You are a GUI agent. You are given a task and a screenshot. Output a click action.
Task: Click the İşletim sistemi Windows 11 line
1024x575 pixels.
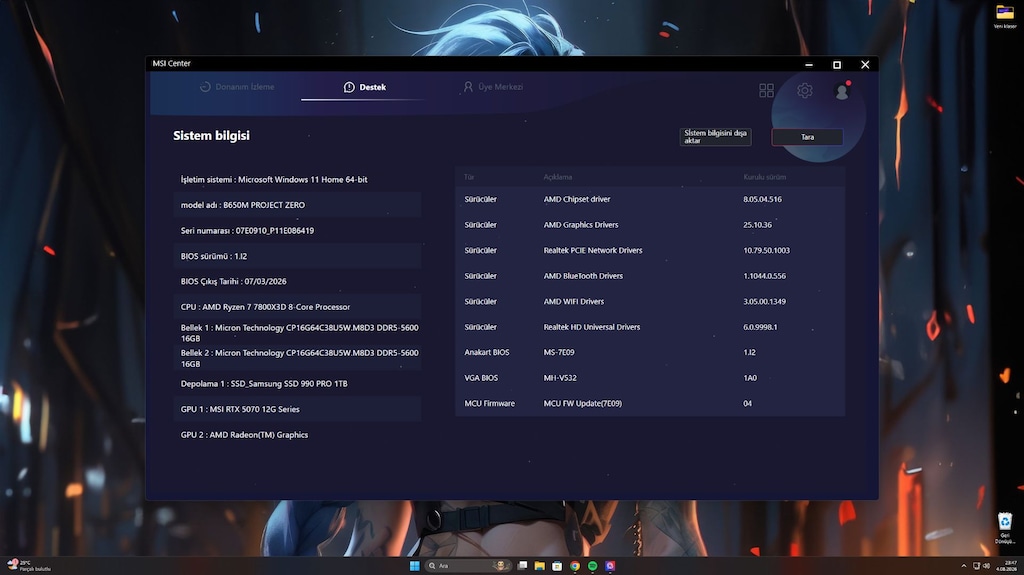pos(297,179)
